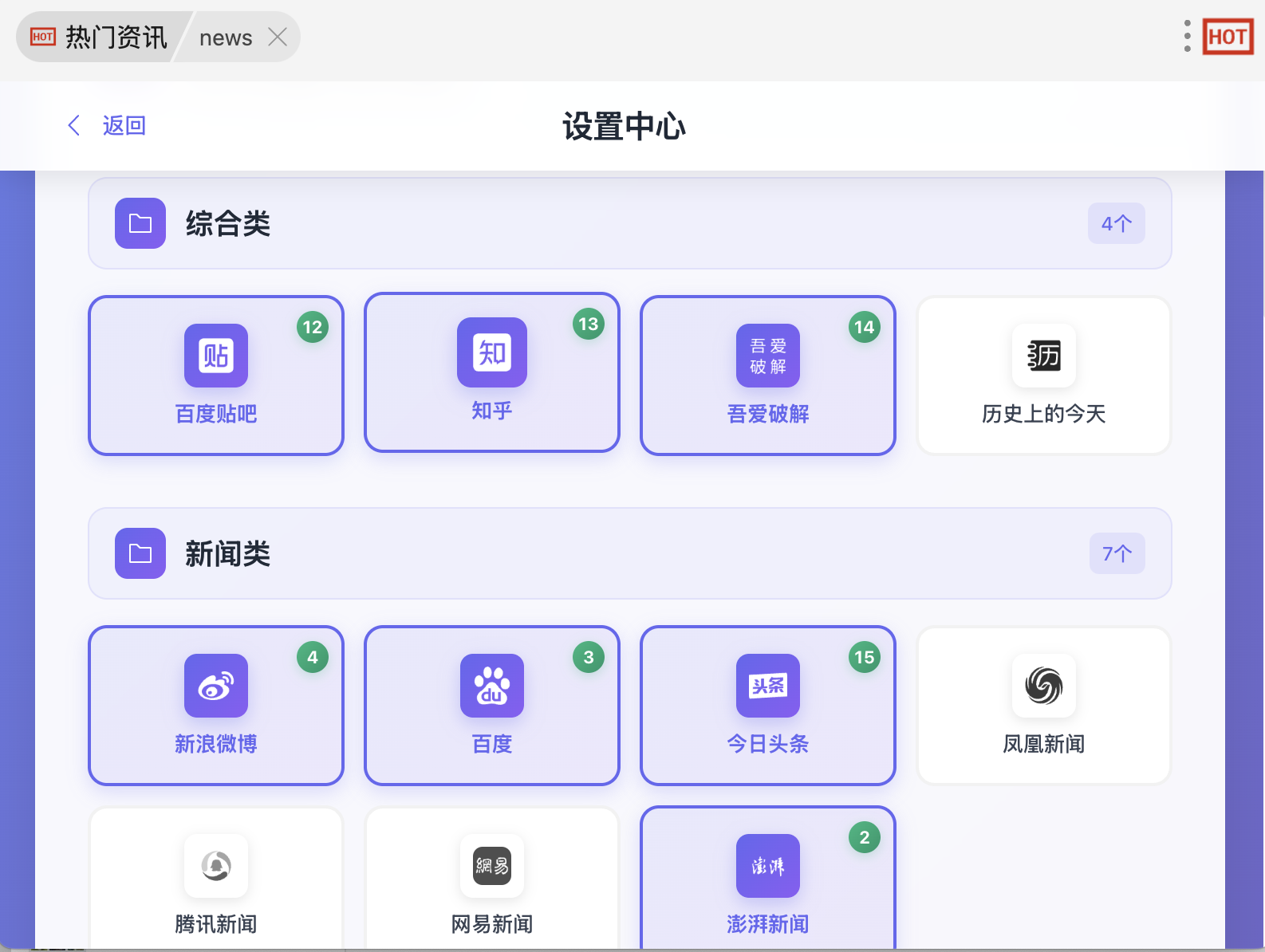Click the order badge 15 on 今日头条
Image resolution: width=1265 pixels, height=952 pixels.
coord(865,657)
